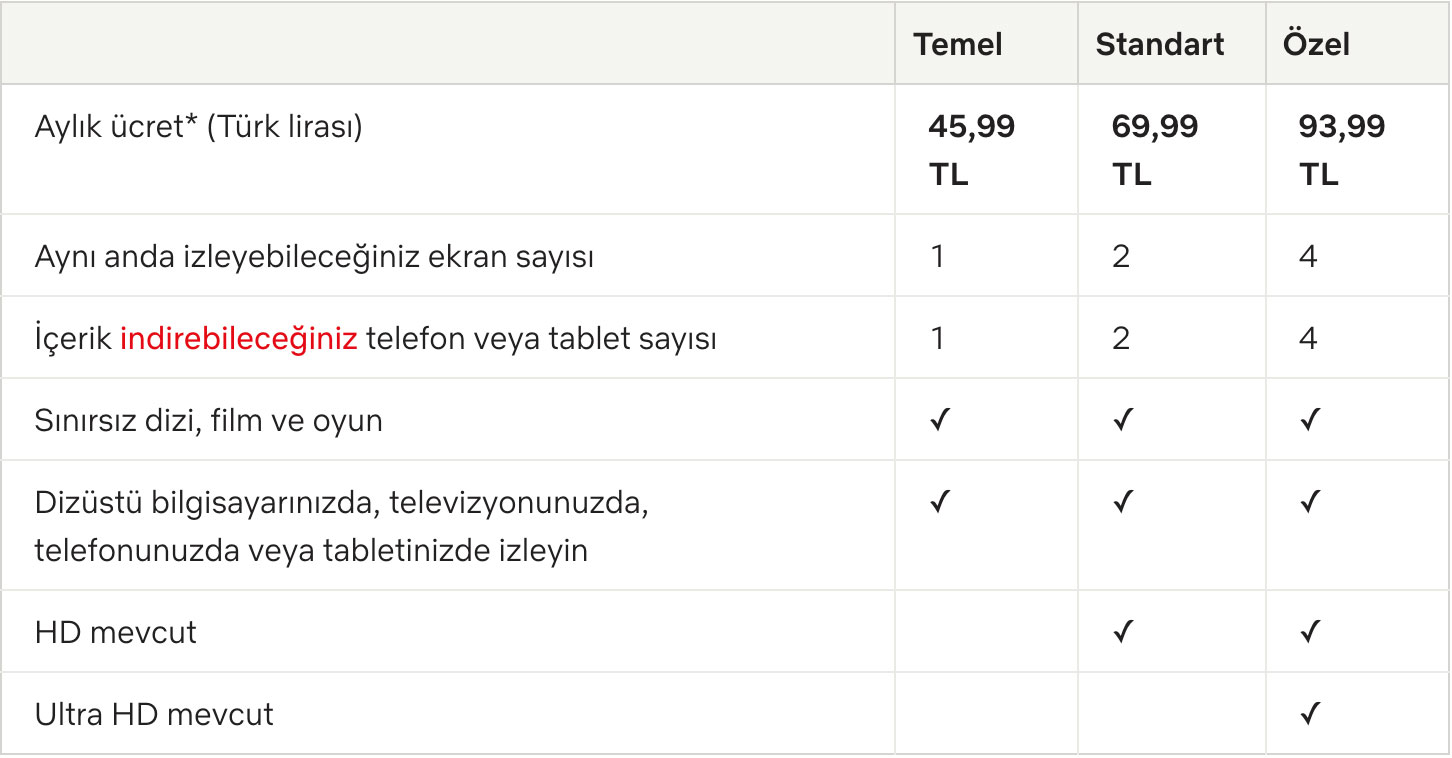
Task: Click Standart download device count 2 in 'İçerik' row
Action: click(x=1121, y=339)
